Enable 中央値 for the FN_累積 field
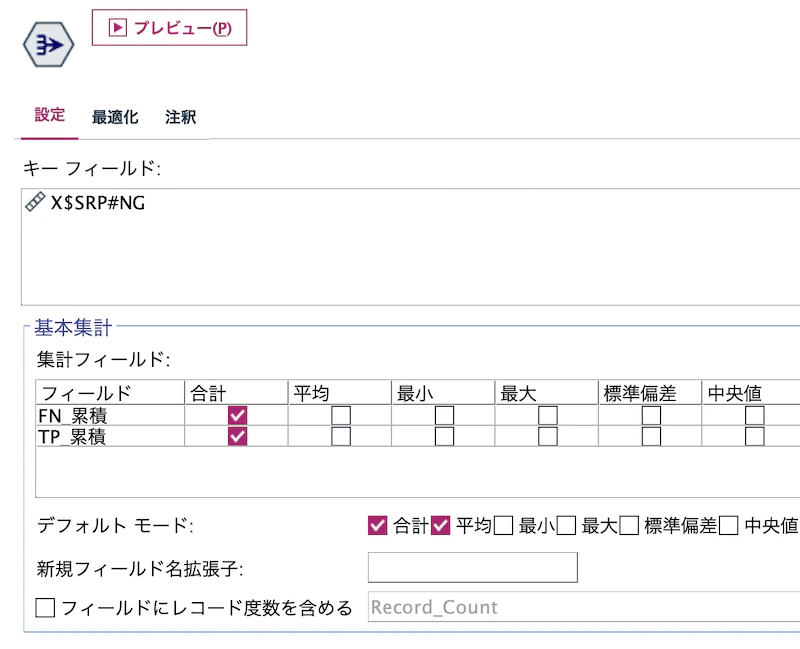The height and width of the screenshot is (649, 800). tap(753, 413)
